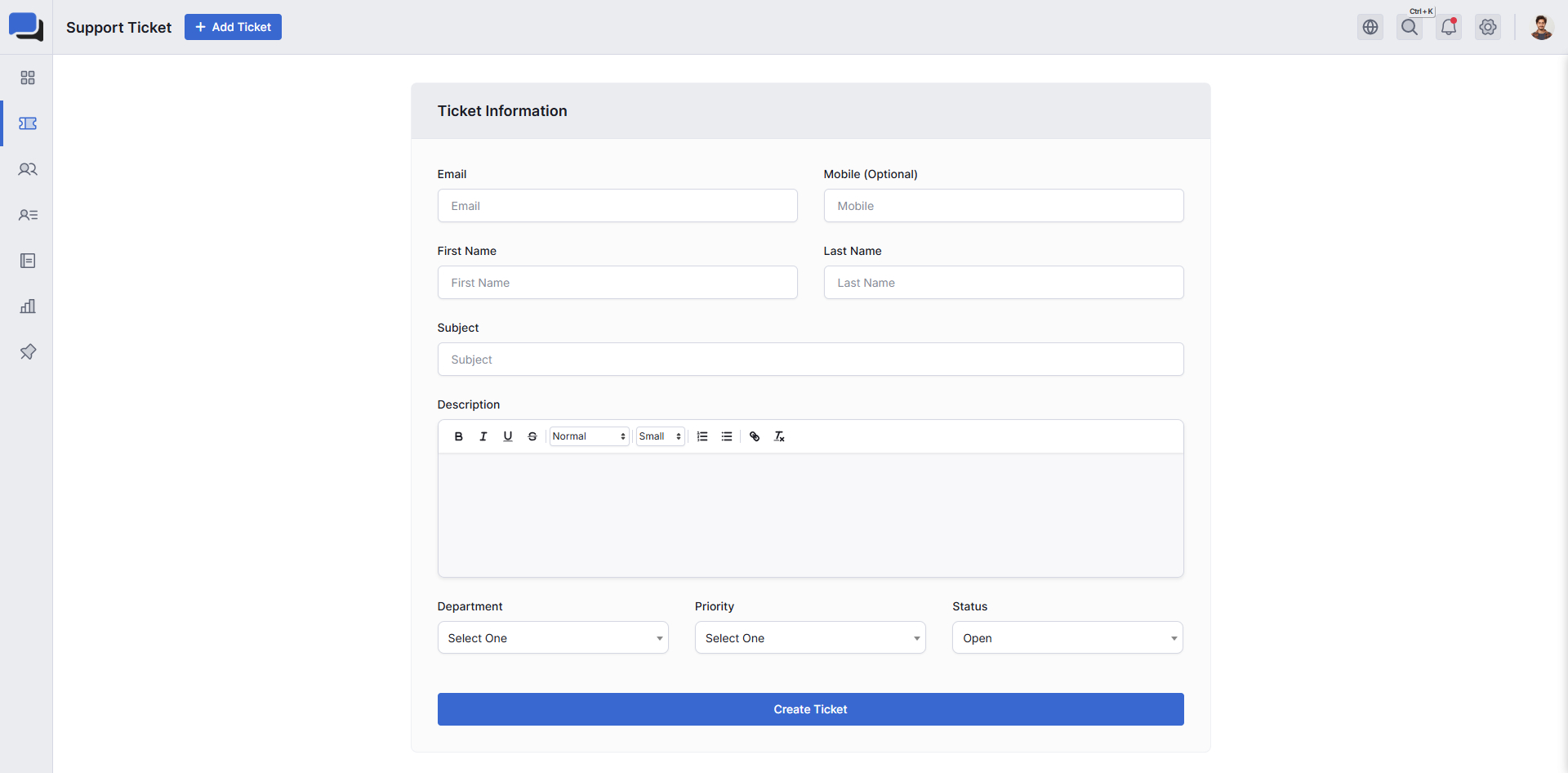
Task: Open the settings gear icon
Action: click(x=1488, y=27)
